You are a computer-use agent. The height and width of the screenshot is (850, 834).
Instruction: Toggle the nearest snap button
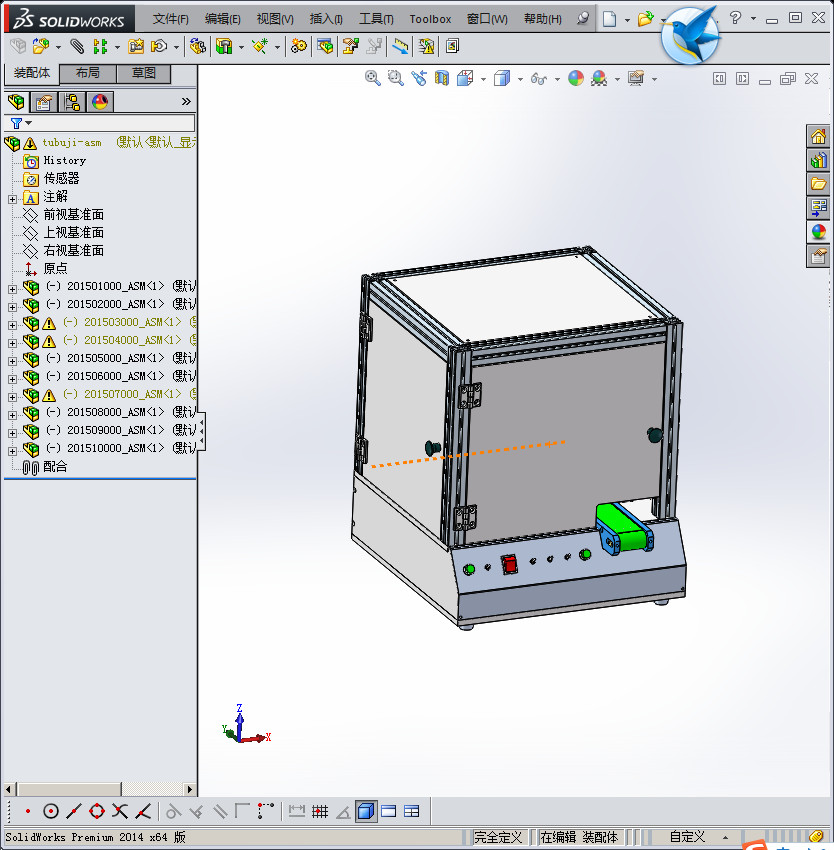coord(143,812)
